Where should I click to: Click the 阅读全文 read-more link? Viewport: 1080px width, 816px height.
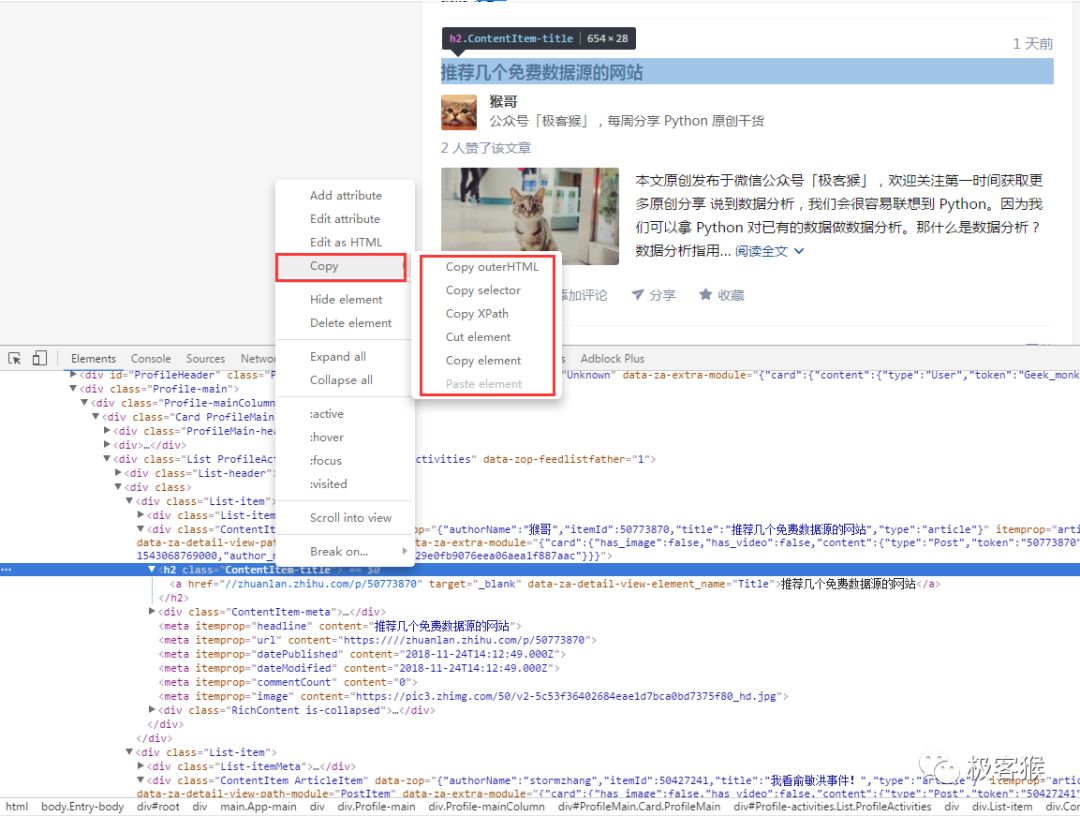pos(769,251)
